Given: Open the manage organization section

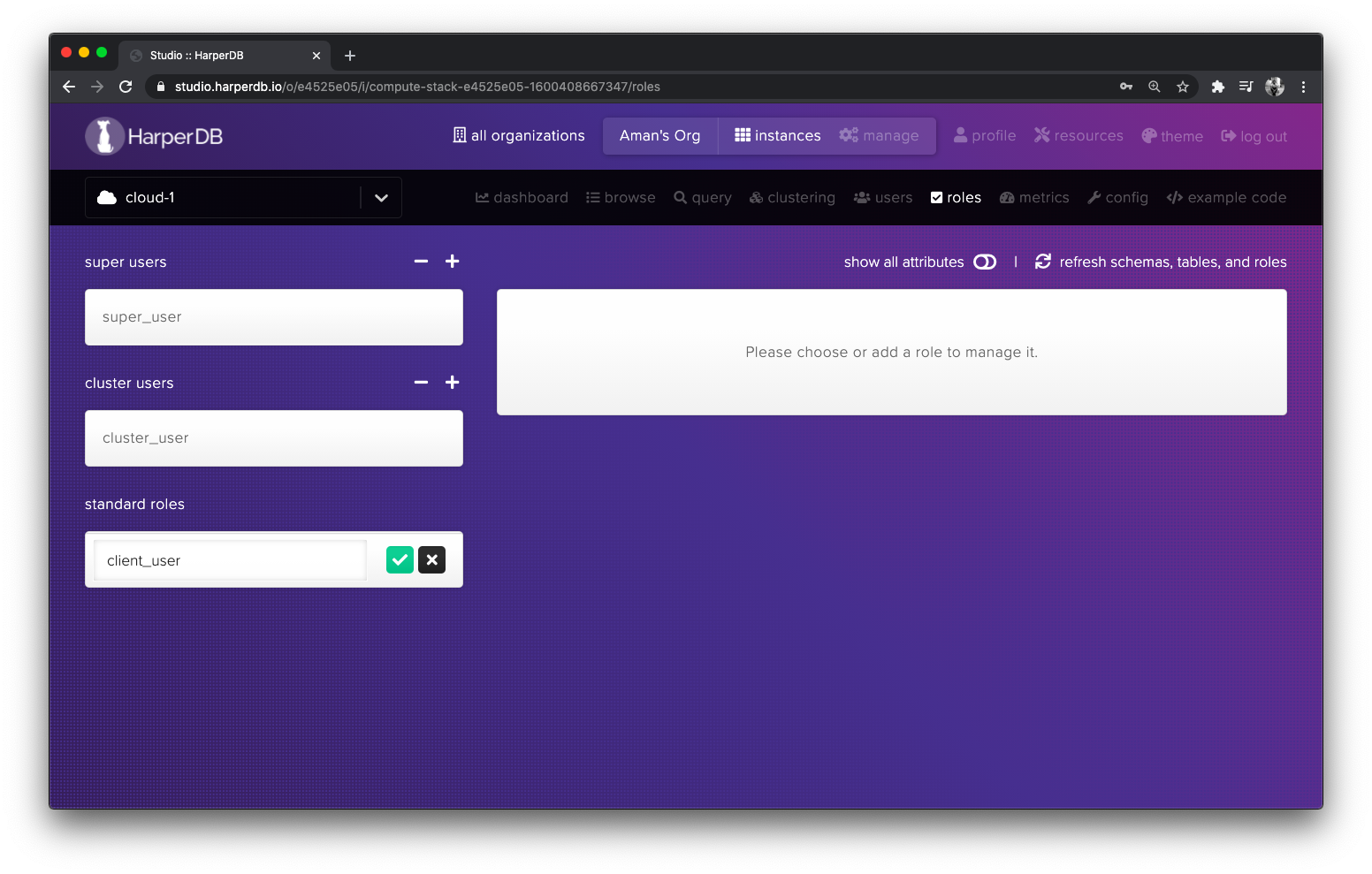Looking at the screenshot, I should (x=879, y=135).
